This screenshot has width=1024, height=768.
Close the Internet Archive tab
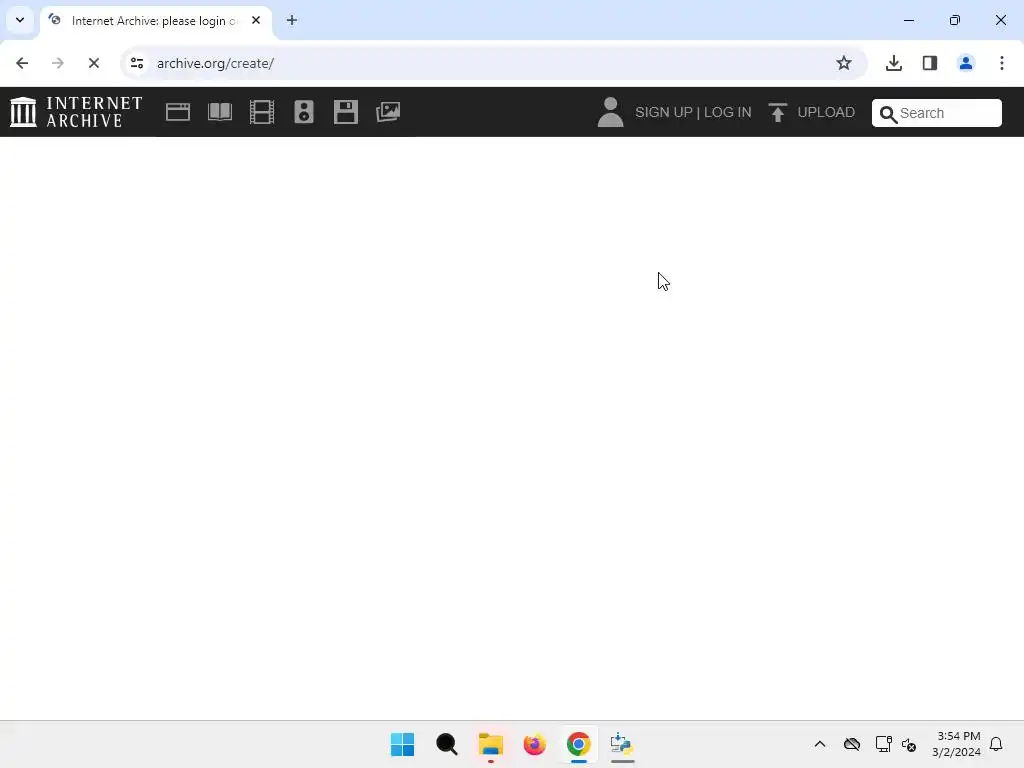pos(256,20)
